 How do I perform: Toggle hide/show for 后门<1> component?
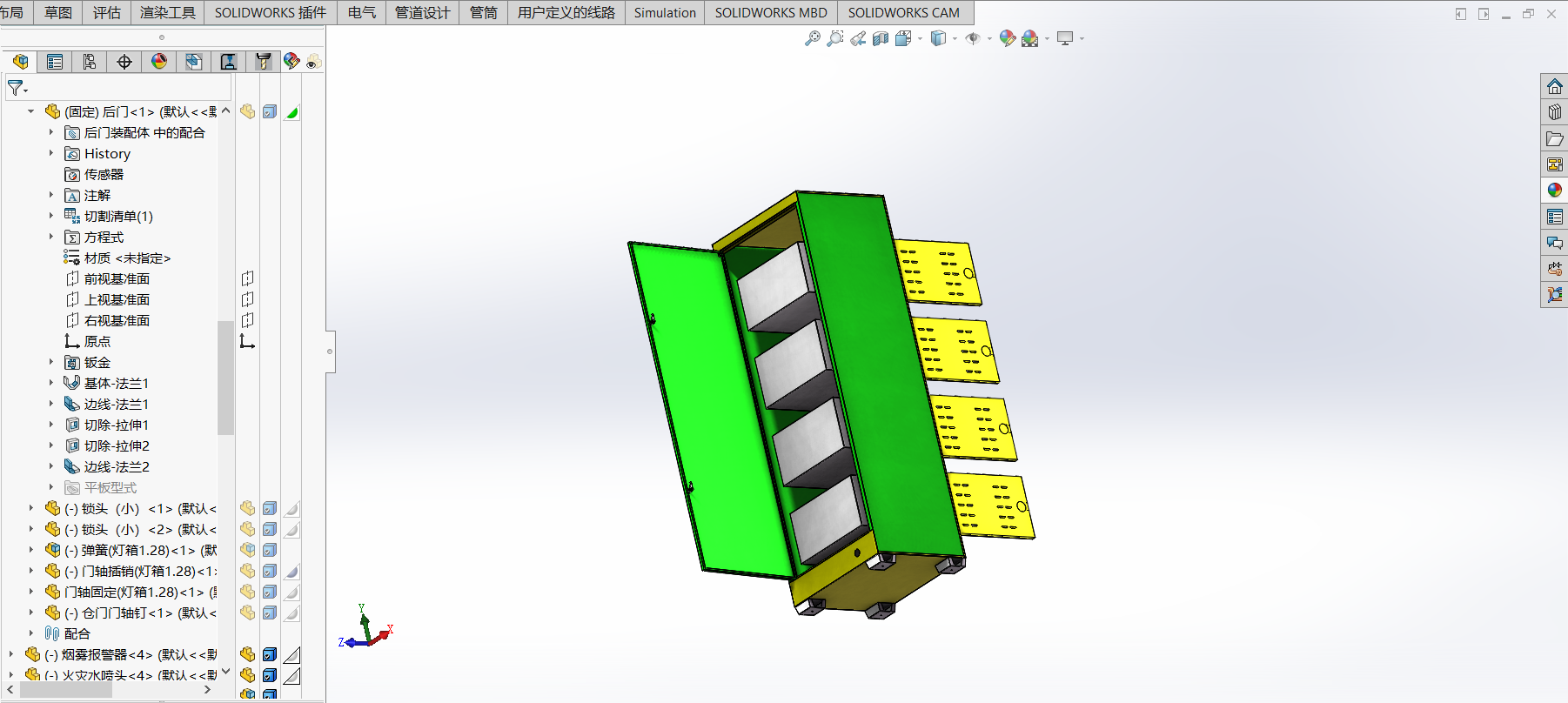click(x=248, y=111)
